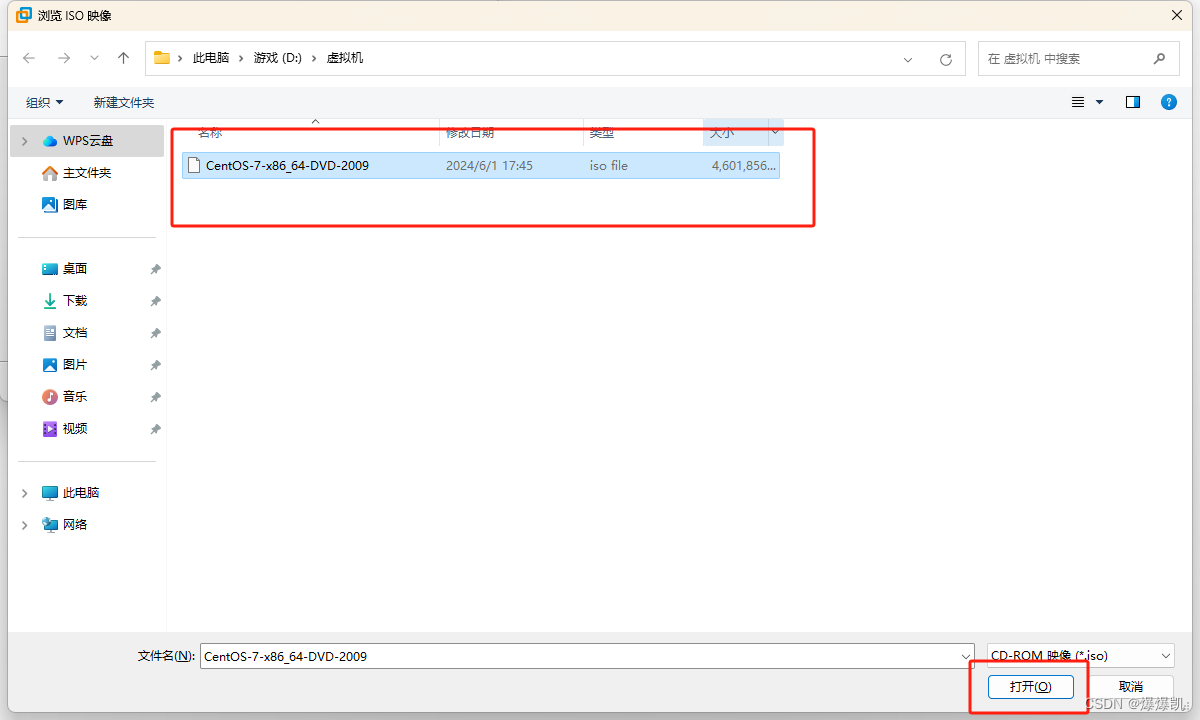Viewport: 1200px width, 720px height.
Task: Expand the 此电脑 tree node
Action: (x=25, y=493)
